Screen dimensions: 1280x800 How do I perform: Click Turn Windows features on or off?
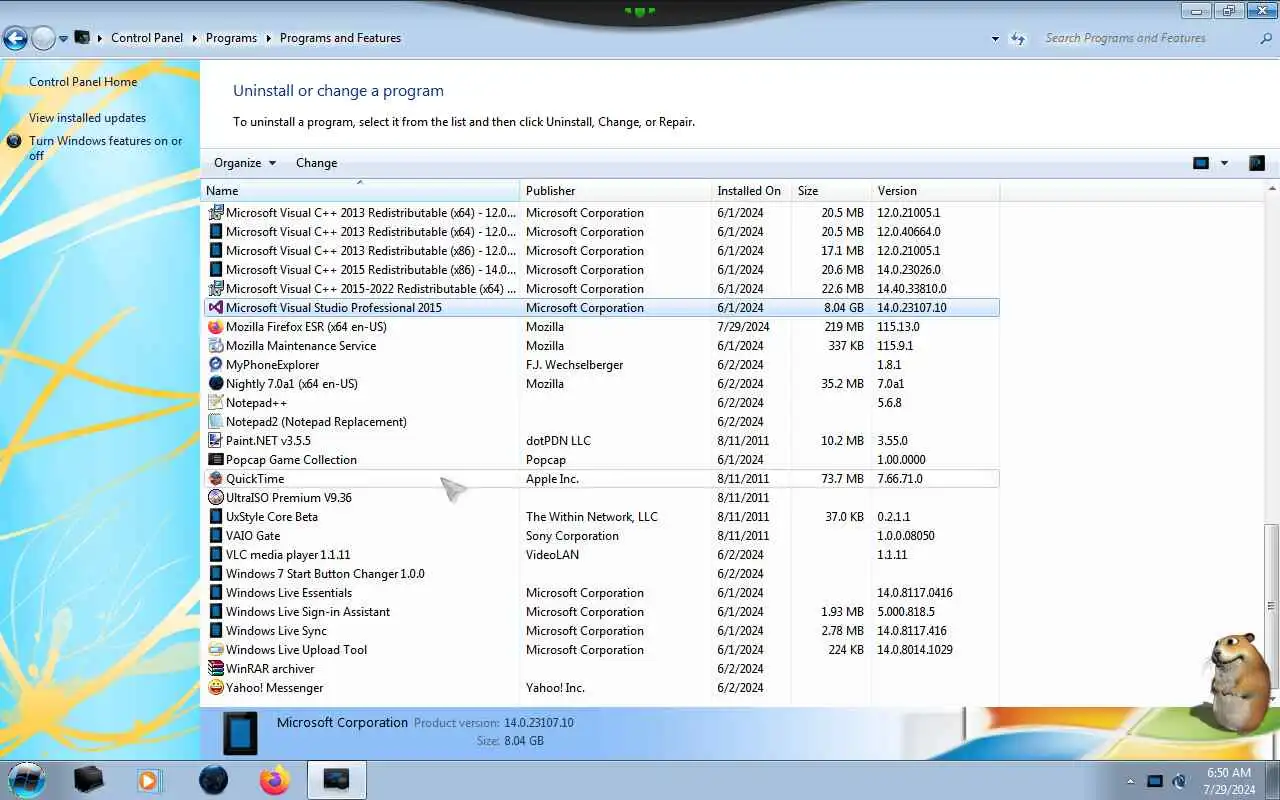tap(105, 148)
